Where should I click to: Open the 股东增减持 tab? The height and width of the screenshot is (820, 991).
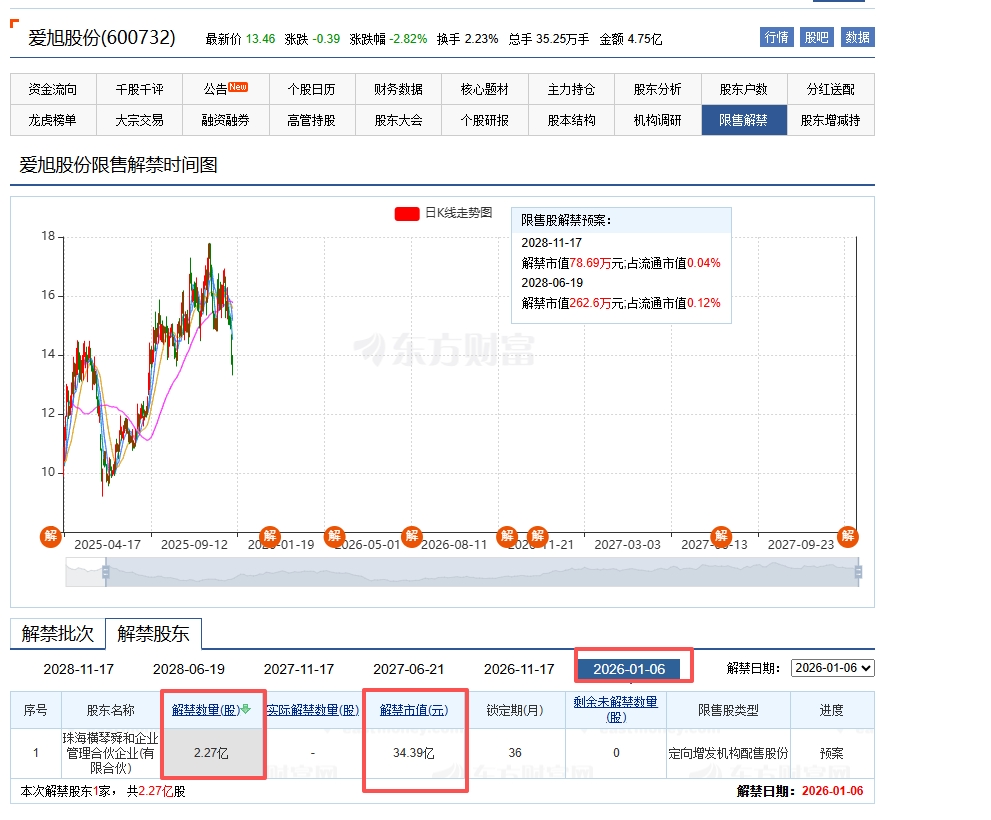click(x=831, y=120)
